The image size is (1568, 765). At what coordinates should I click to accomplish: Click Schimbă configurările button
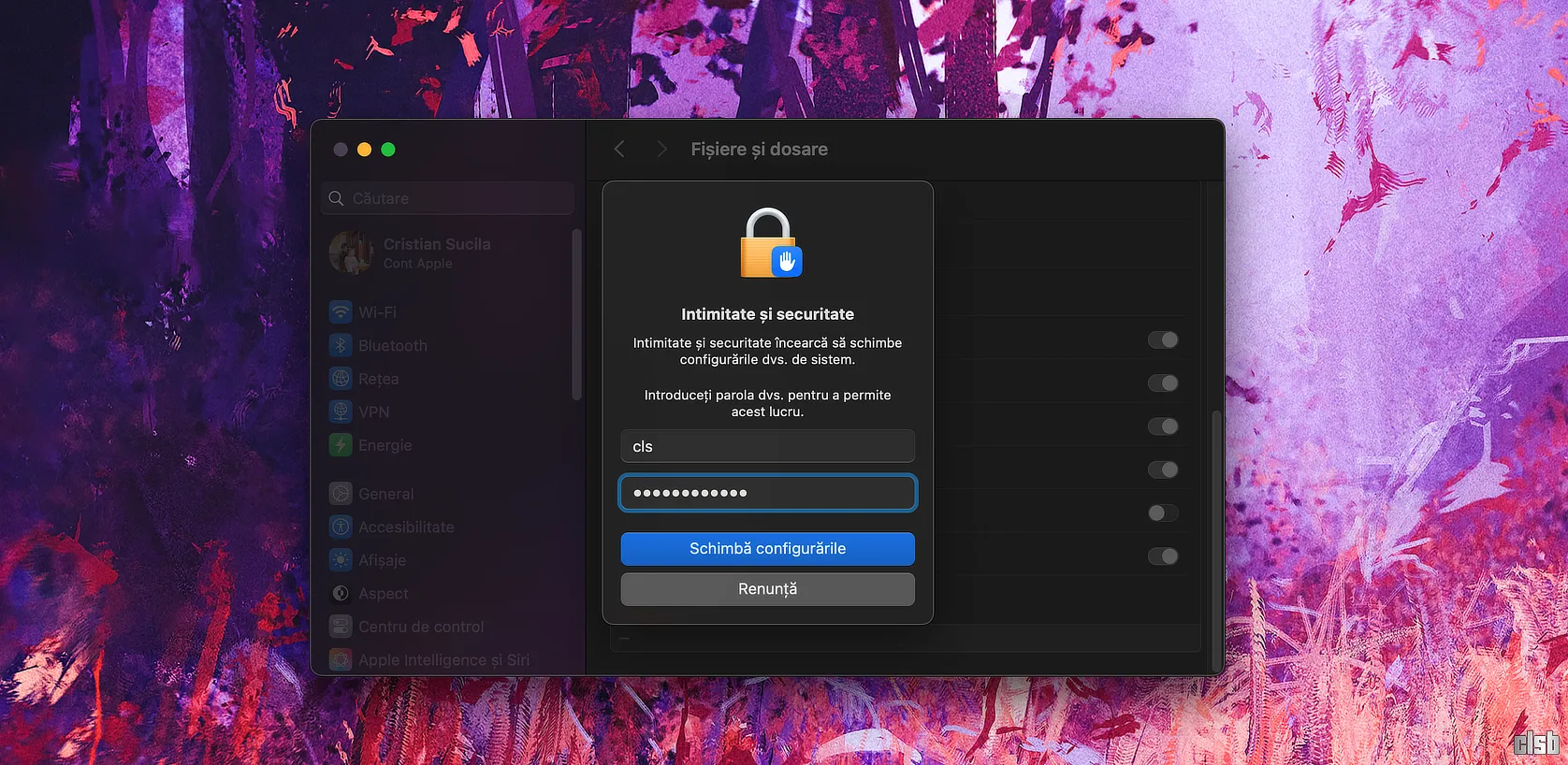coord(768,549)
